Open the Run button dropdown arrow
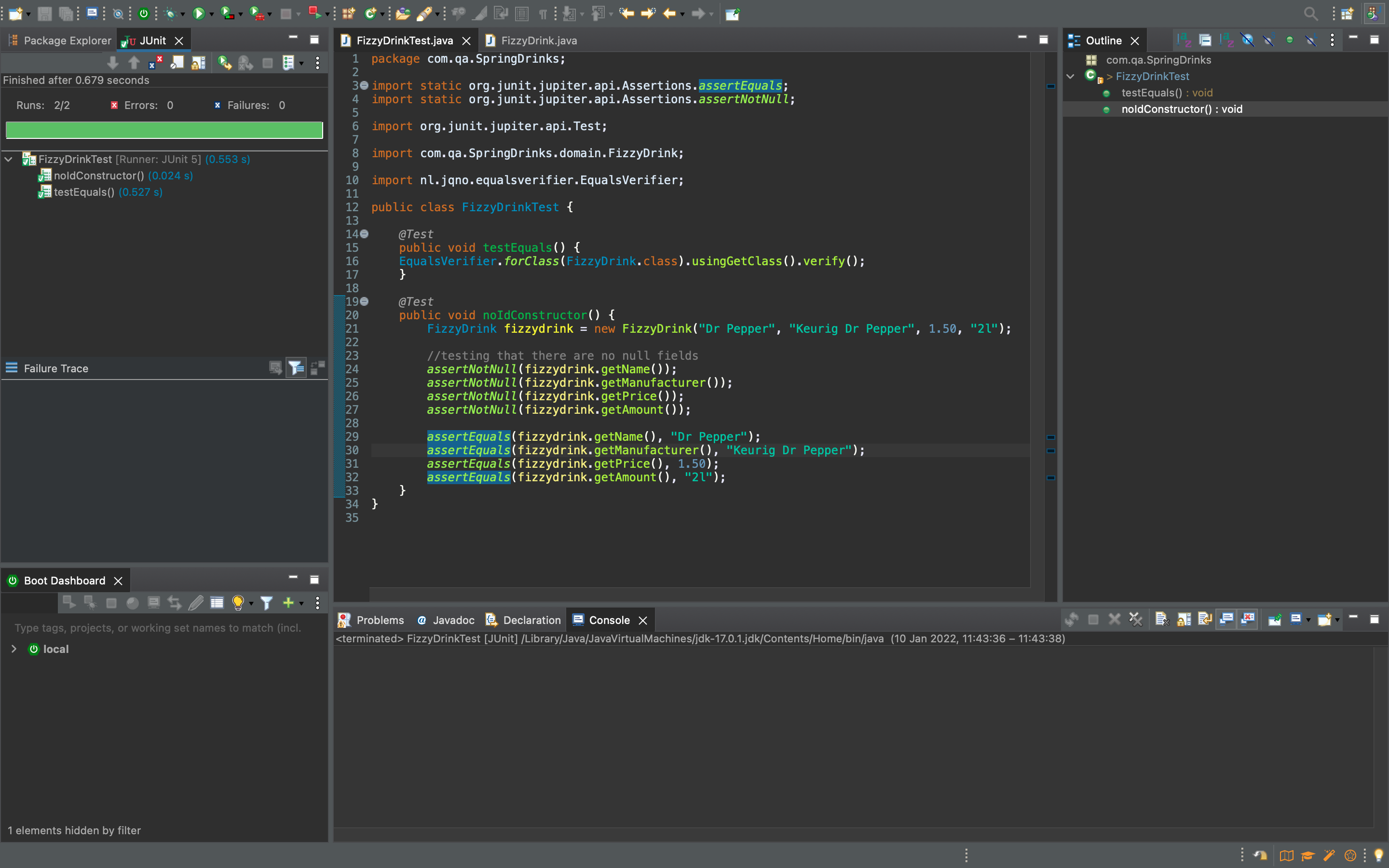The height and width of the screenshot is (868, 1389). click(212, 14)
